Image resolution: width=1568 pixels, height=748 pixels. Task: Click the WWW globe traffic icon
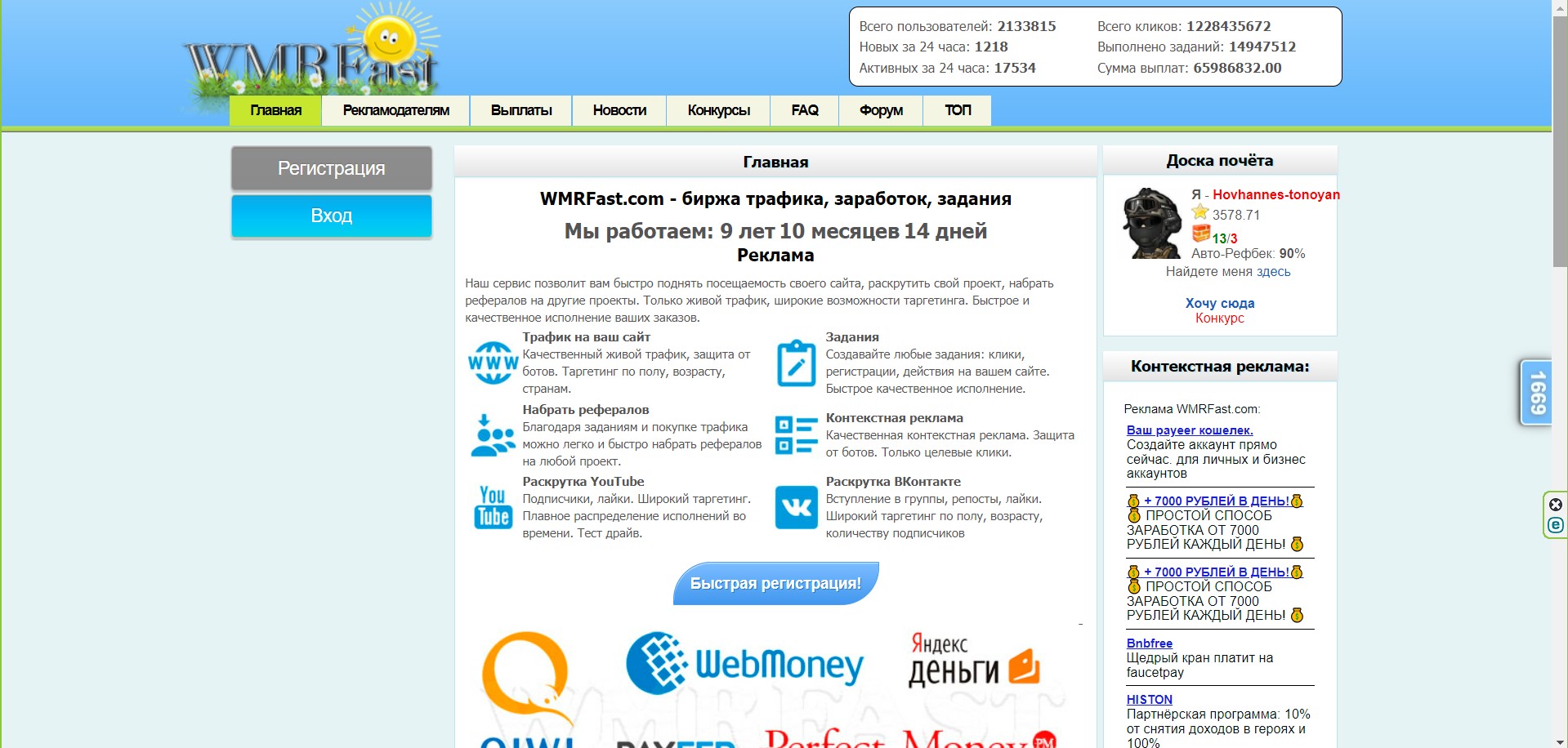(493, 363)
